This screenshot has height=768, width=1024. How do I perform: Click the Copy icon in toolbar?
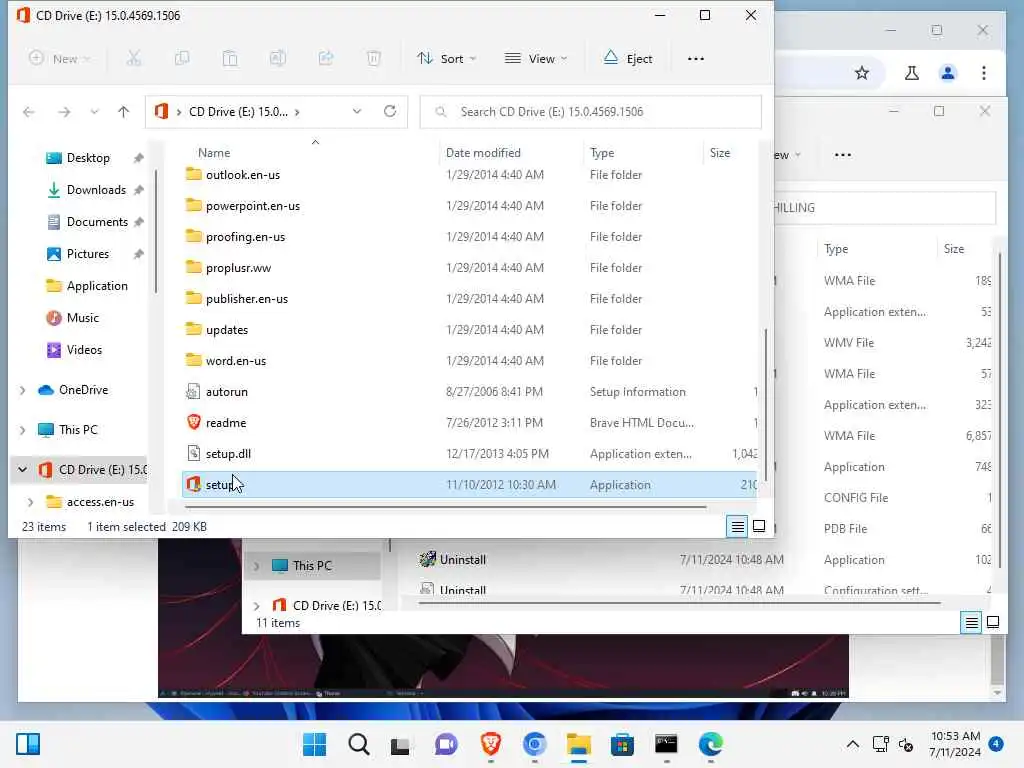click(x=182, y=59)
